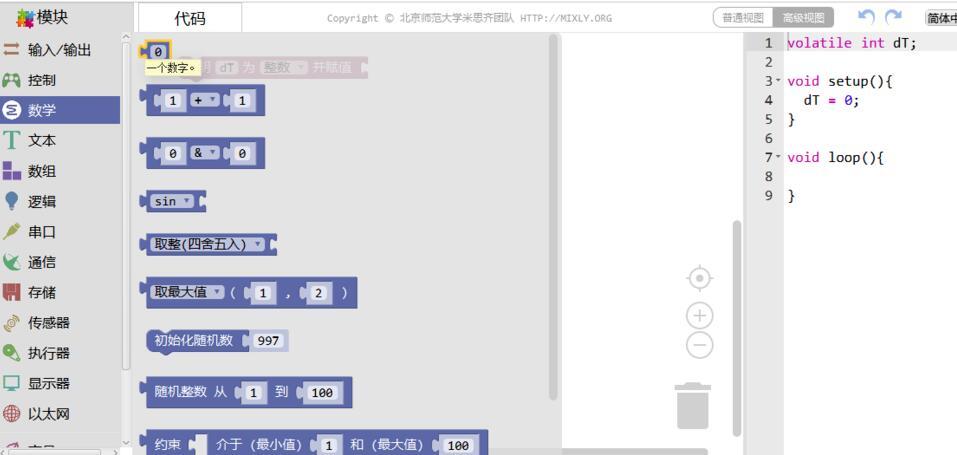Click the trash can icon

pyautogui.click(x=693, y=405)
